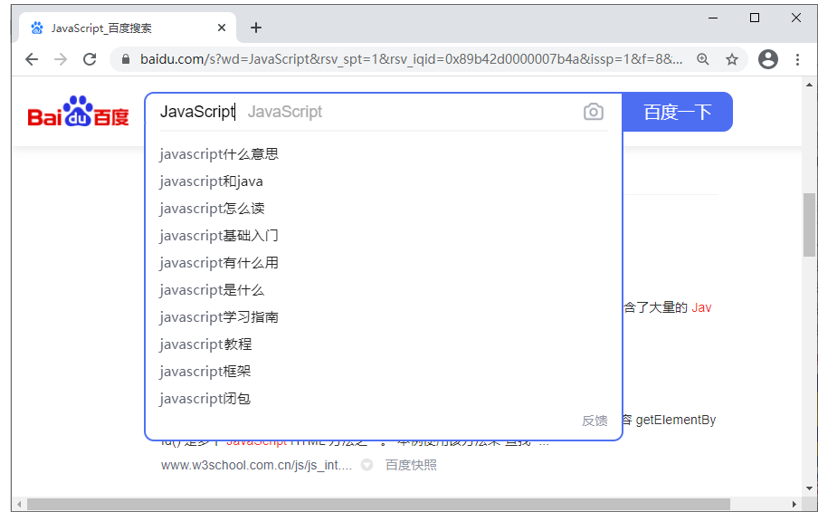Open Chrome three-dot menu
Viewport: 840px width, 524px height.
(797, 59)
